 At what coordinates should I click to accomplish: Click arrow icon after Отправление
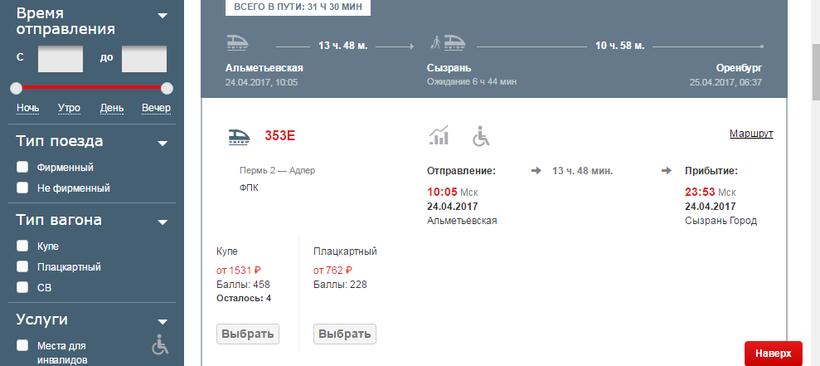(536, 171)
